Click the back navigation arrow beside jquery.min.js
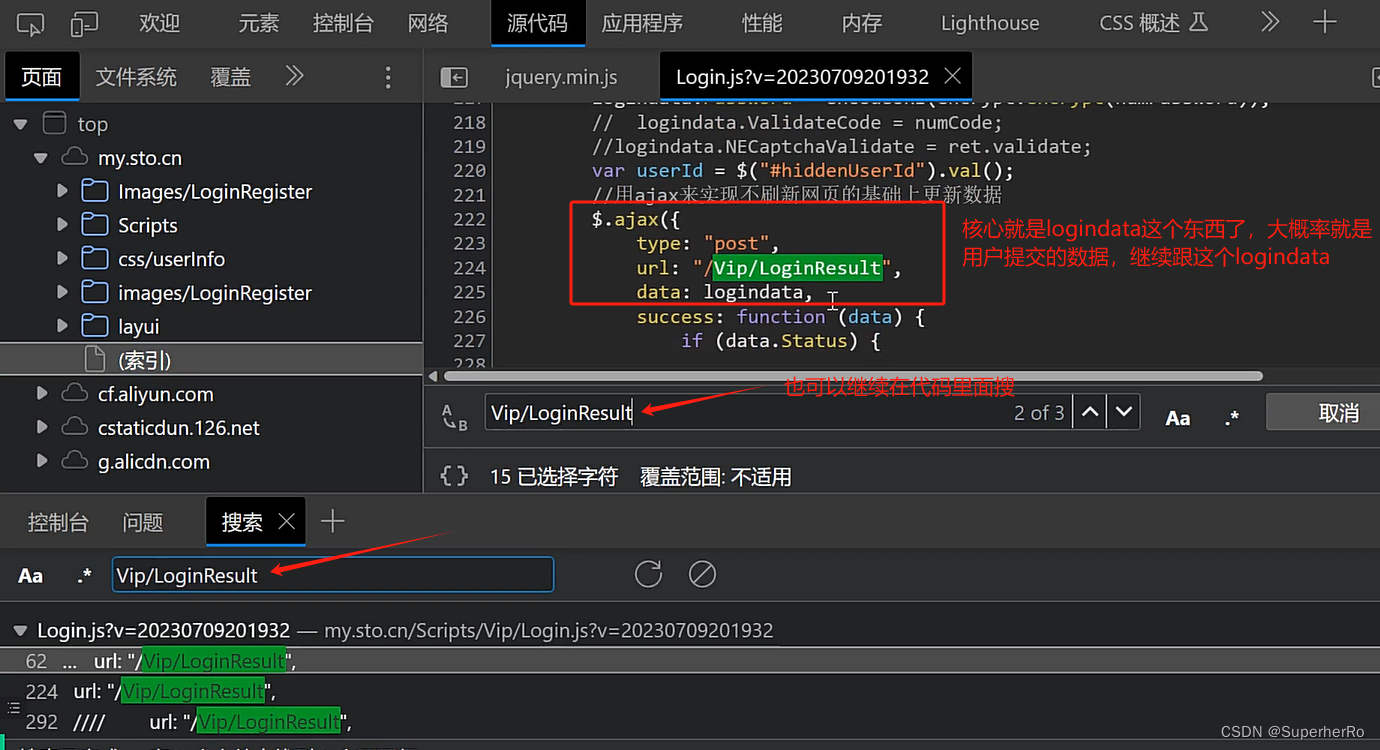 [455, 76]
